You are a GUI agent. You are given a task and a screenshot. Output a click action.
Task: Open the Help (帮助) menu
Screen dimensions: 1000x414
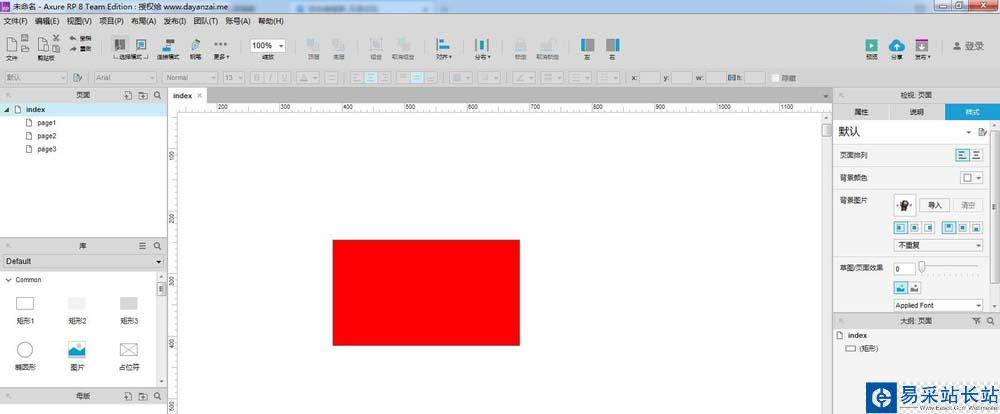[x=271, y=21]
